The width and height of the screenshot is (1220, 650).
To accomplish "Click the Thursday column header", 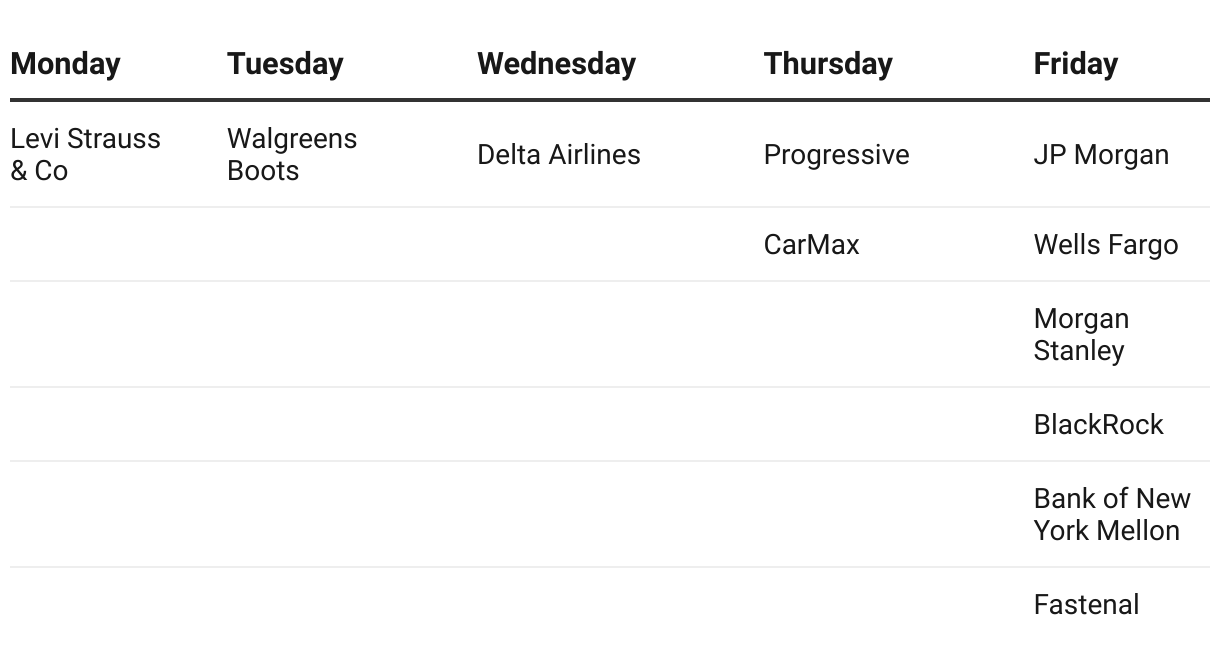I will (828, 64).
